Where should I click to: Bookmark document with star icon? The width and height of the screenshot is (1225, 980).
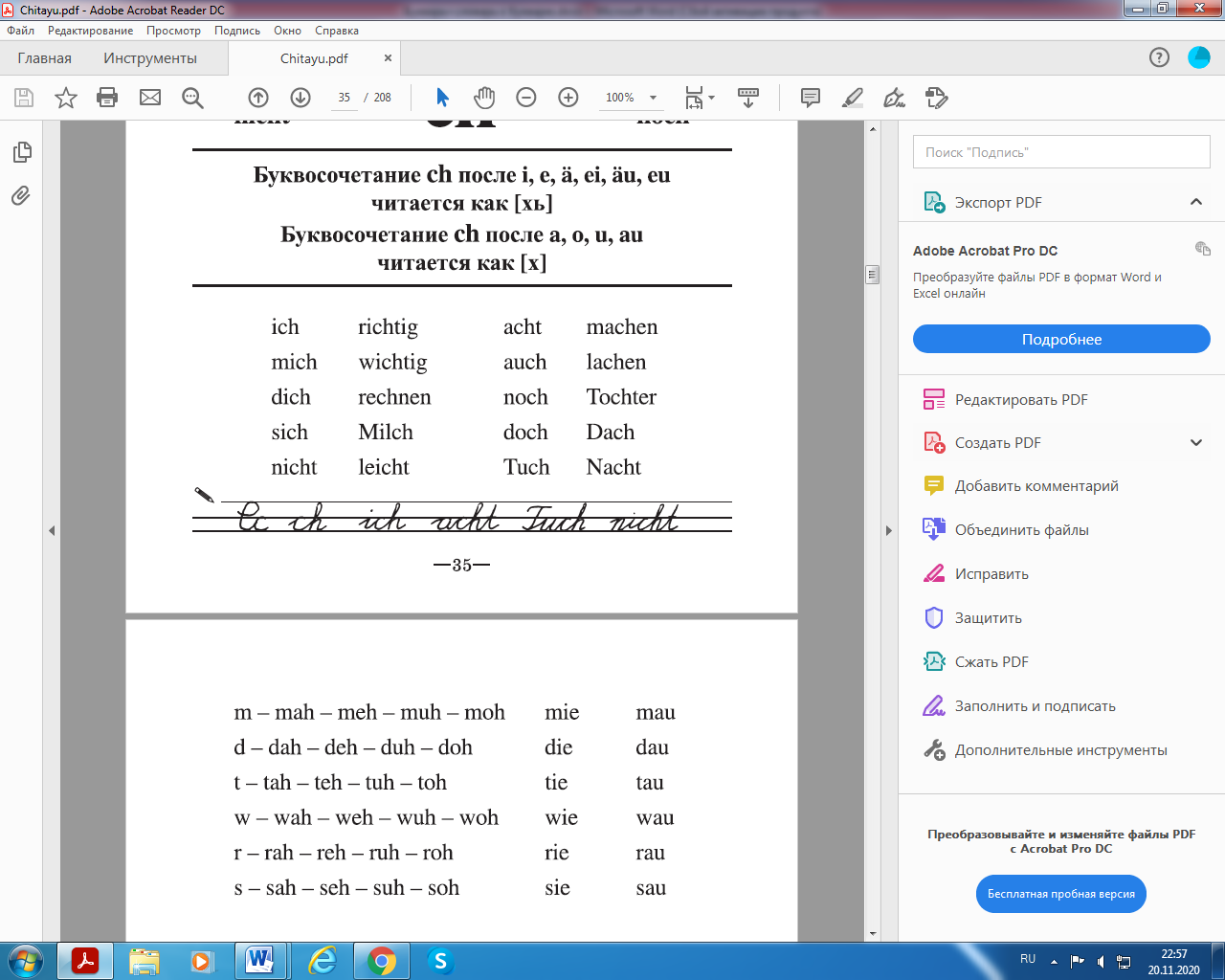(x=66, y=98)
